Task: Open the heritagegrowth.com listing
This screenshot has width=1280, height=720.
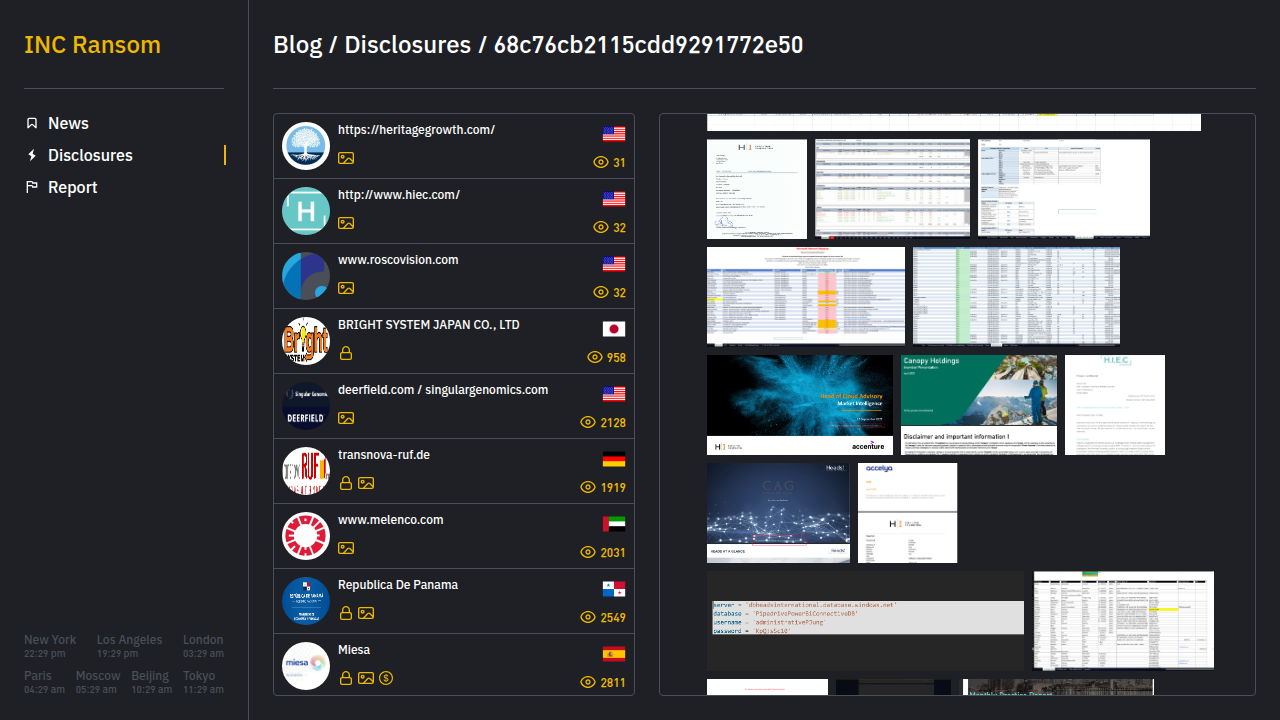Action: tap(454, 146)
